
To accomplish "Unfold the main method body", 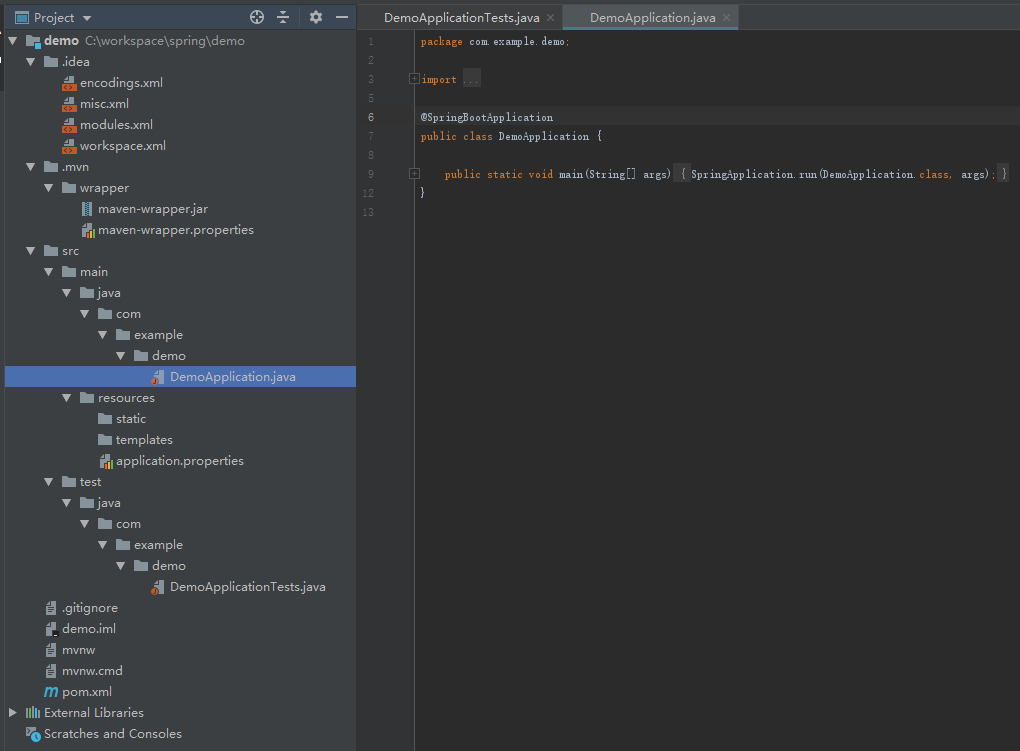I will click(x=414, y=174).
